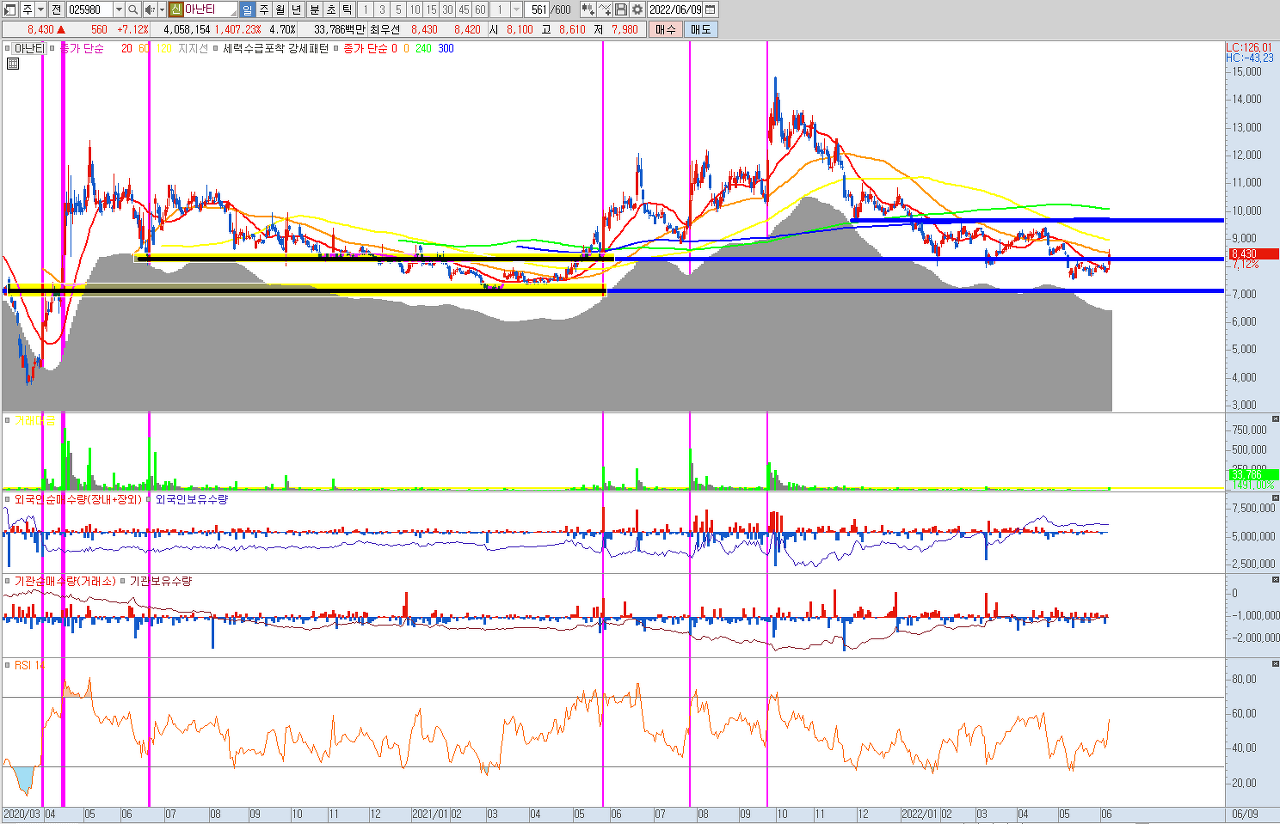This screenshot has height=824, width=1280.
Task: Click the grid table icon below 아난티 label
Action: (13, 64)
